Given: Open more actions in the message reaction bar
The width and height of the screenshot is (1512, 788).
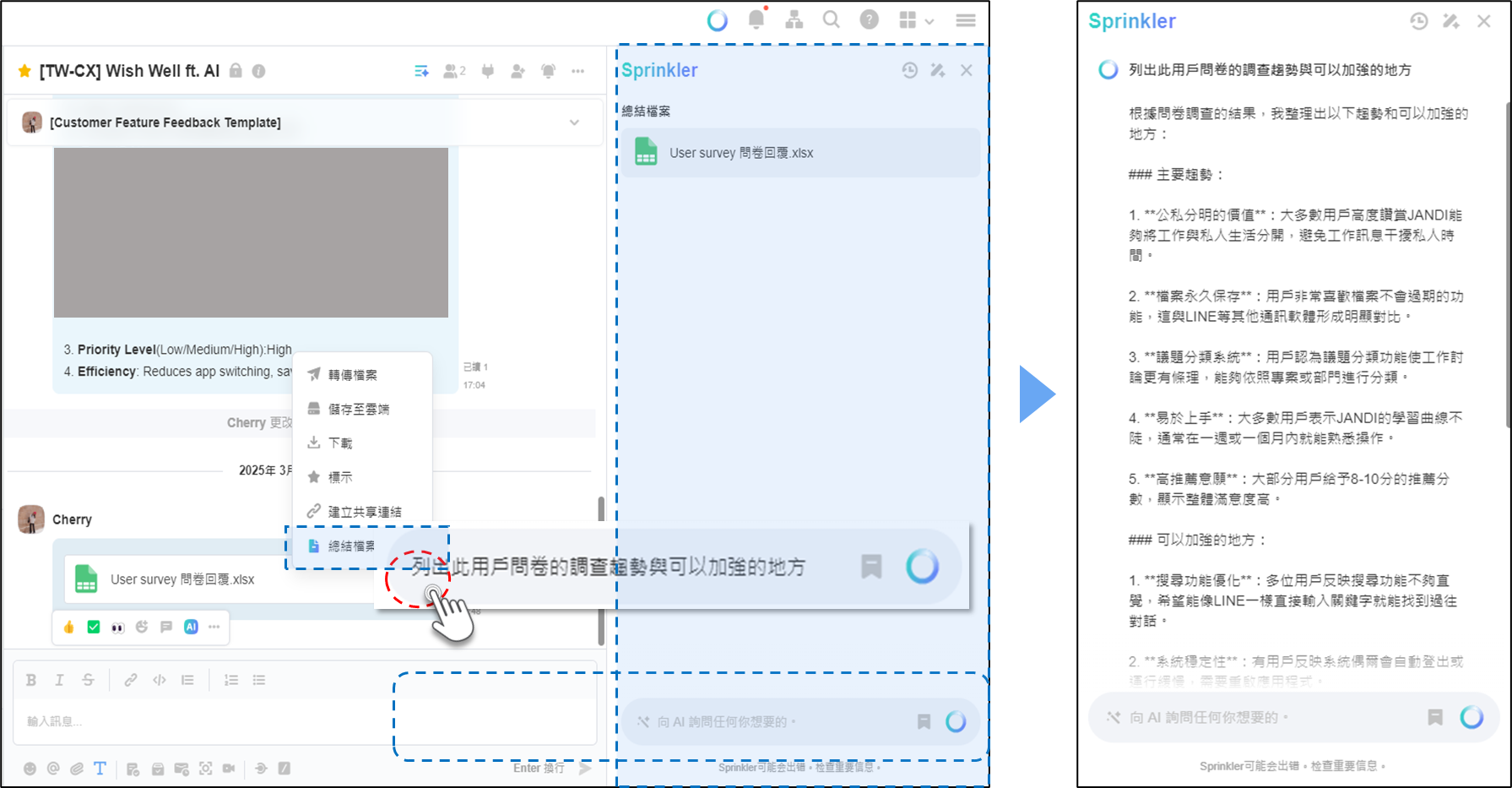Looking at the screenshot, I should [214, 627].
